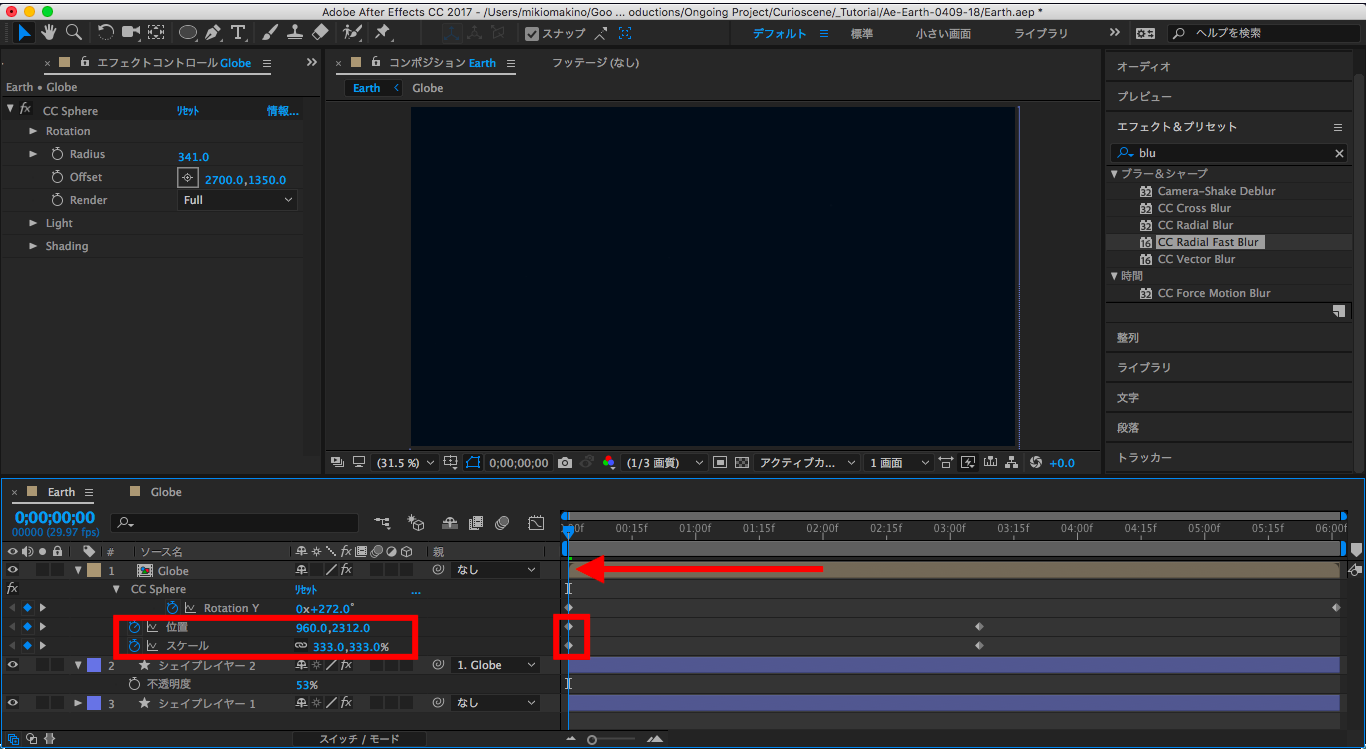Hide シェイプレイヤー 2 with eye icon
Viewport: 1366px width, 749px height.
(x=12, y=665)
